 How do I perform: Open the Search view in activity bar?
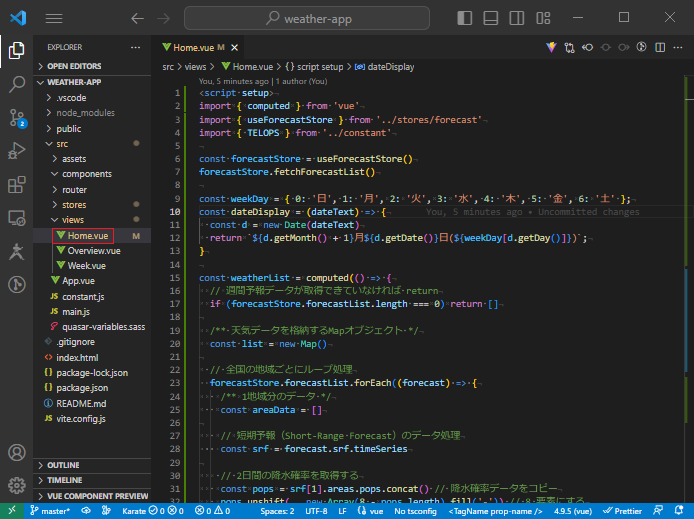pos(16,84)
